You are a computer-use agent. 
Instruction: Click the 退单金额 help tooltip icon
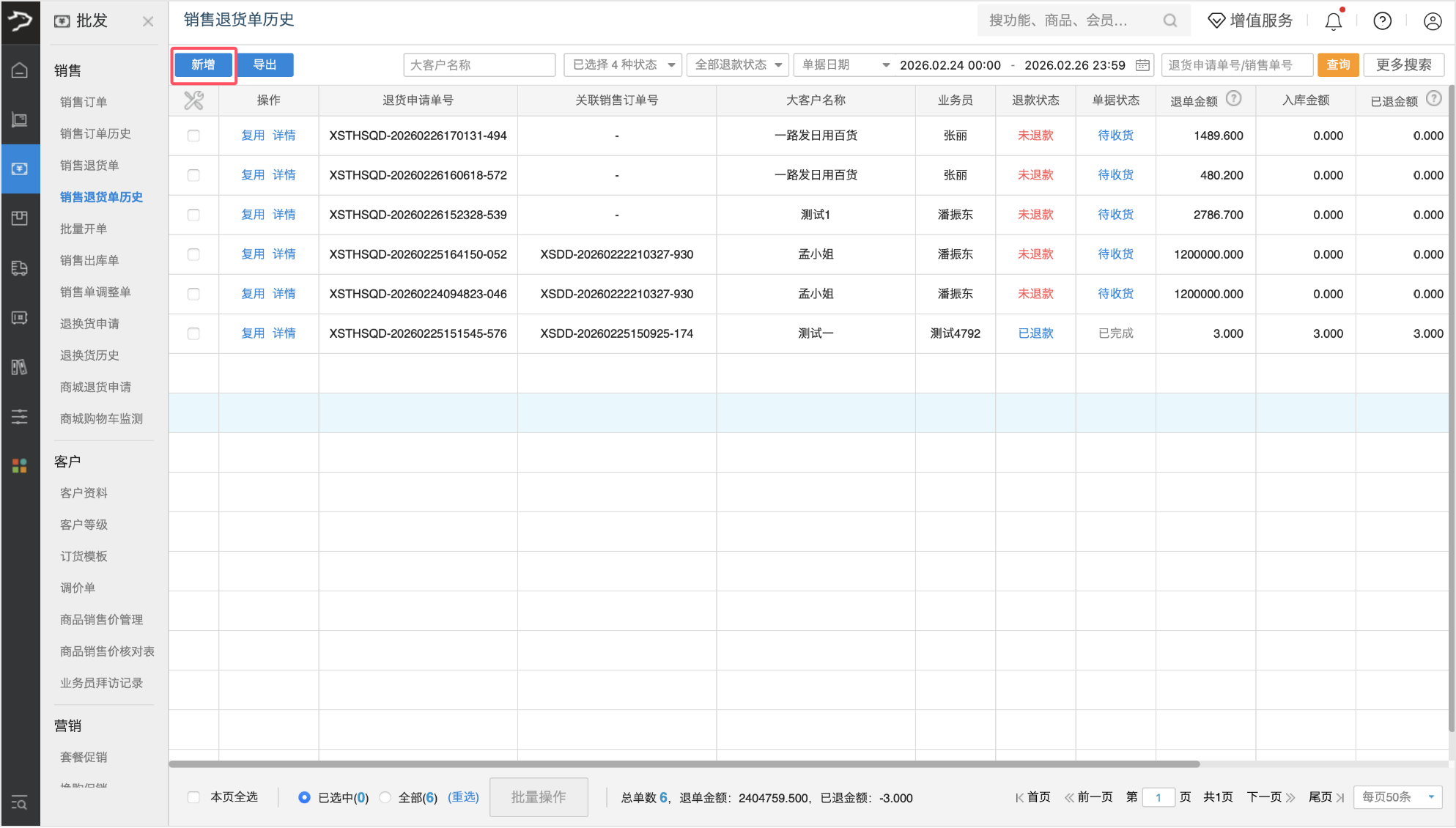1234,99
